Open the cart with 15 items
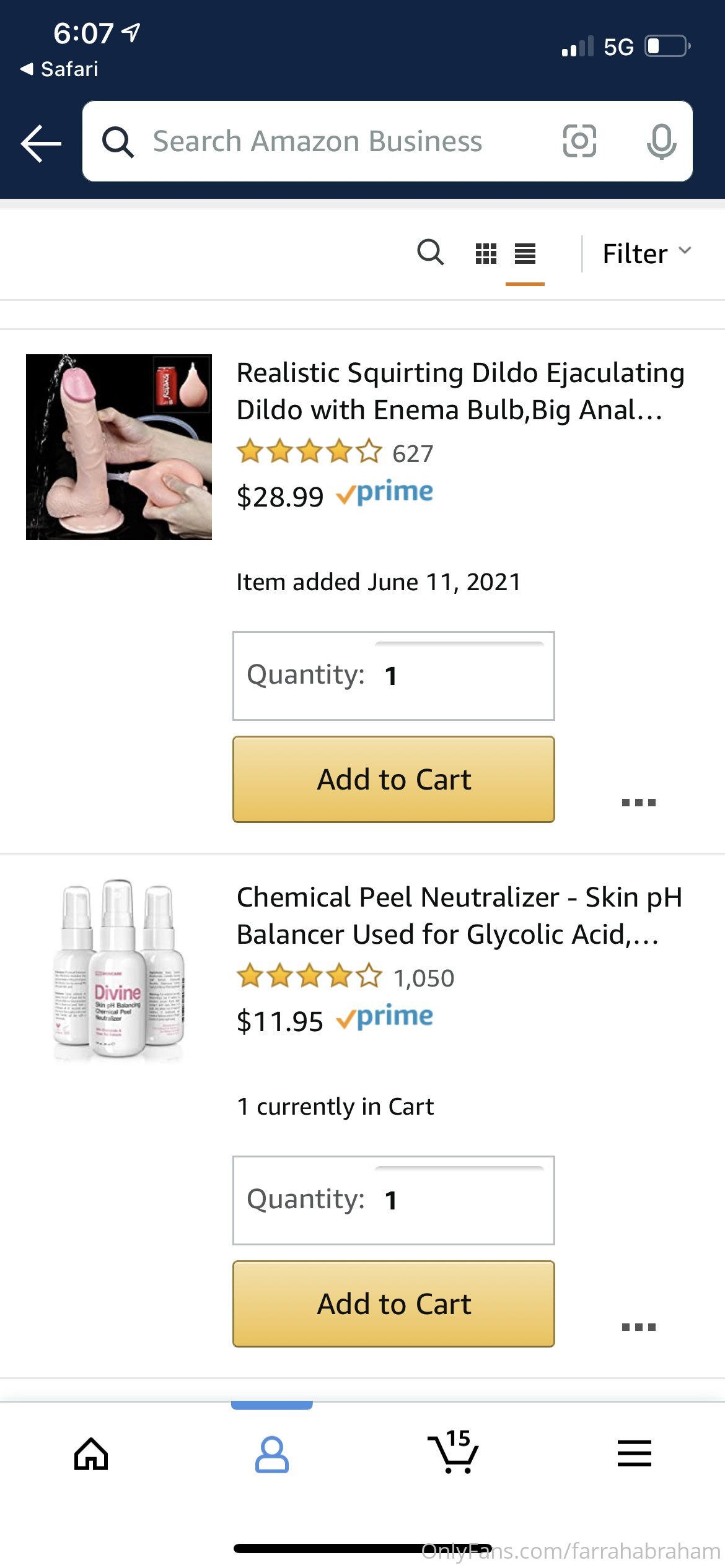This screenshot has width=725, height=1568. [x=453, y=1452]
